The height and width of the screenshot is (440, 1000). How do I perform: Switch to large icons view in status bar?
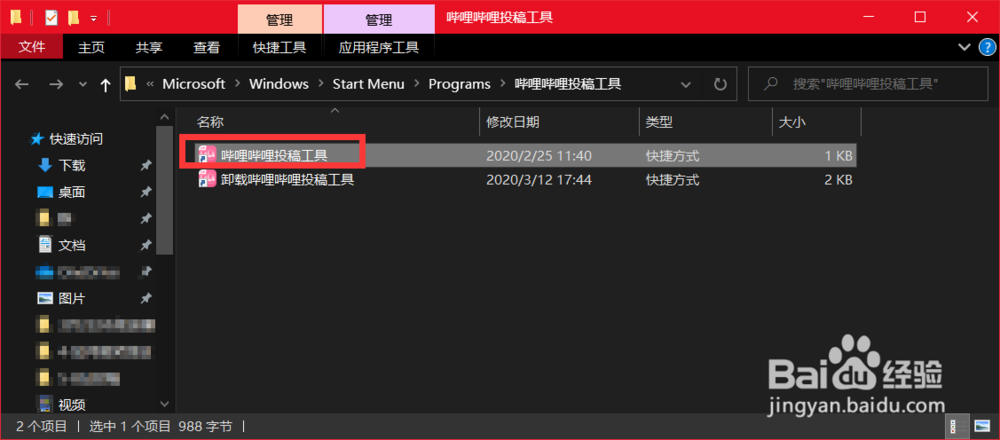[981, 426]
